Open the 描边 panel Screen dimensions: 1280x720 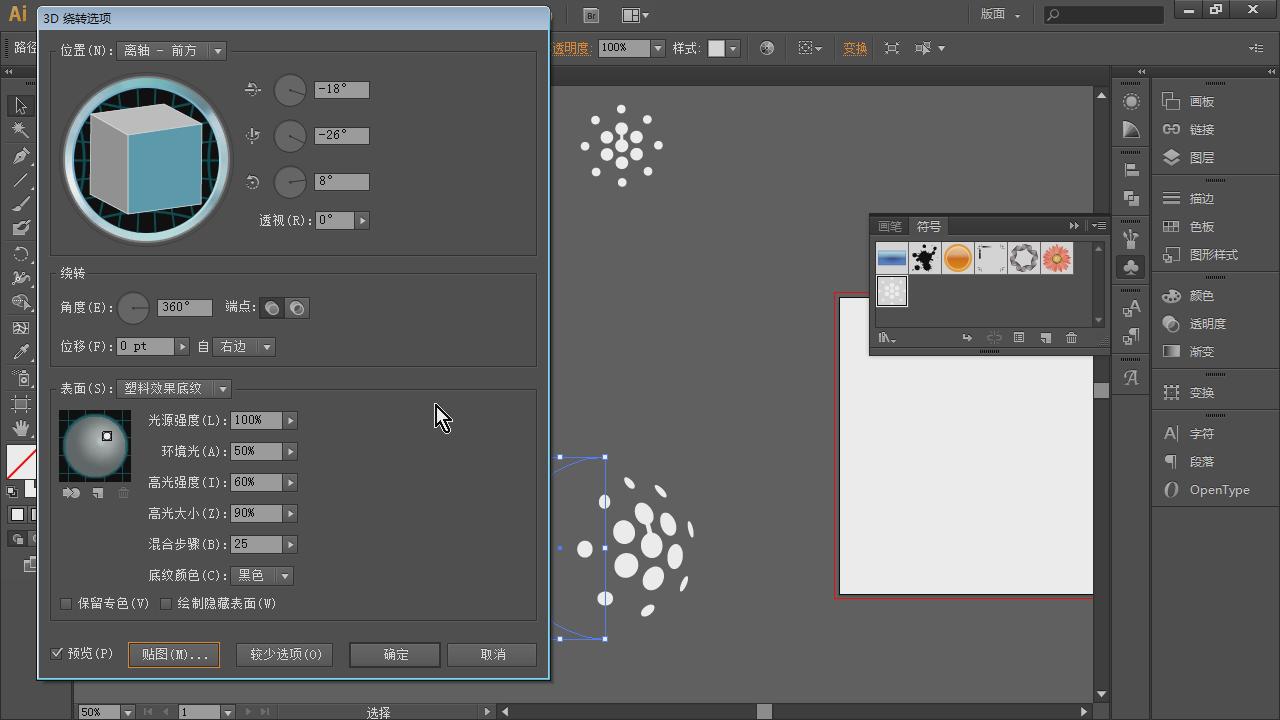coord(1190,198)
